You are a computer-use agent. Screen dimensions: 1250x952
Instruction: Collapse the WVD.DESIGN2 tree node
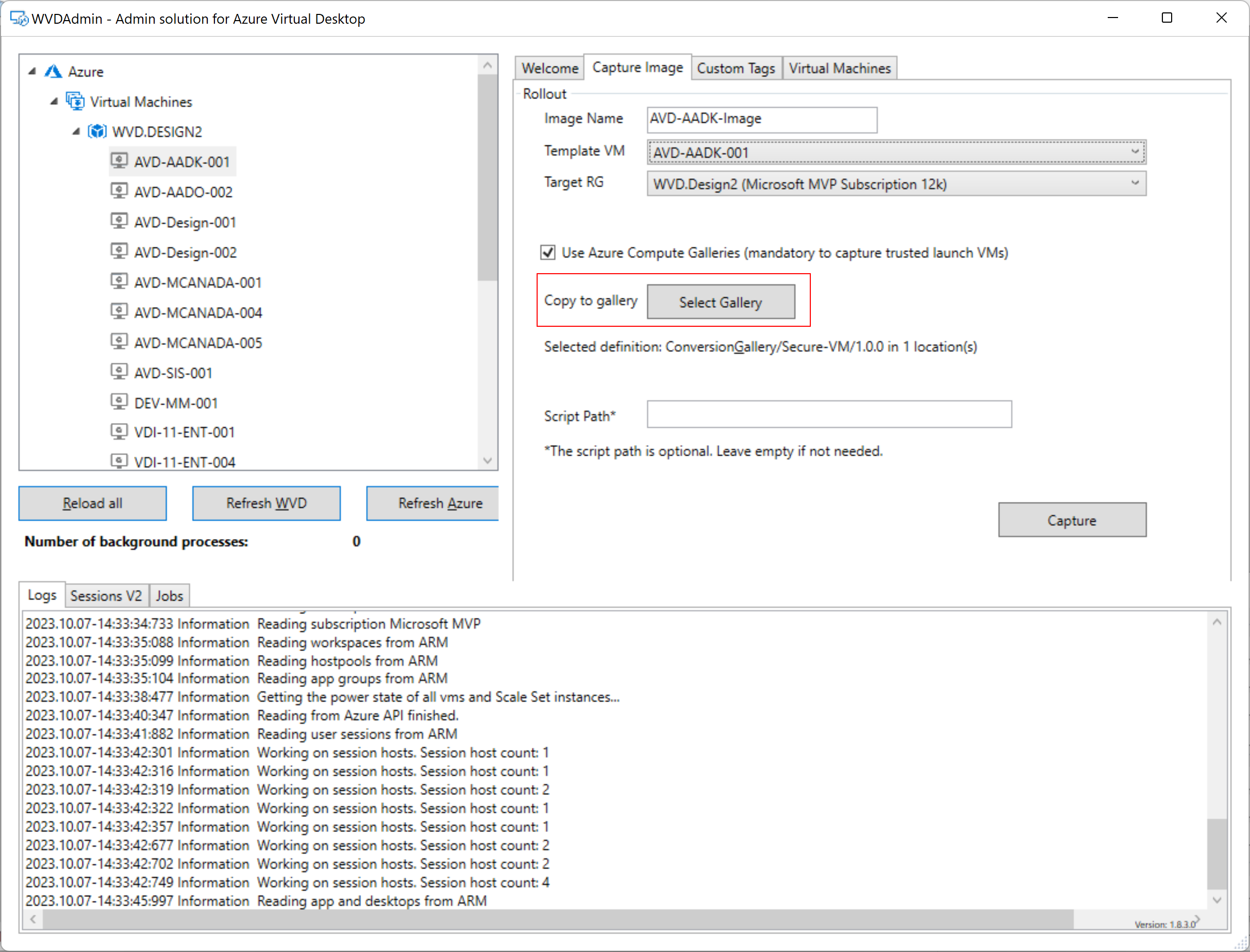[x=76, y=131]
